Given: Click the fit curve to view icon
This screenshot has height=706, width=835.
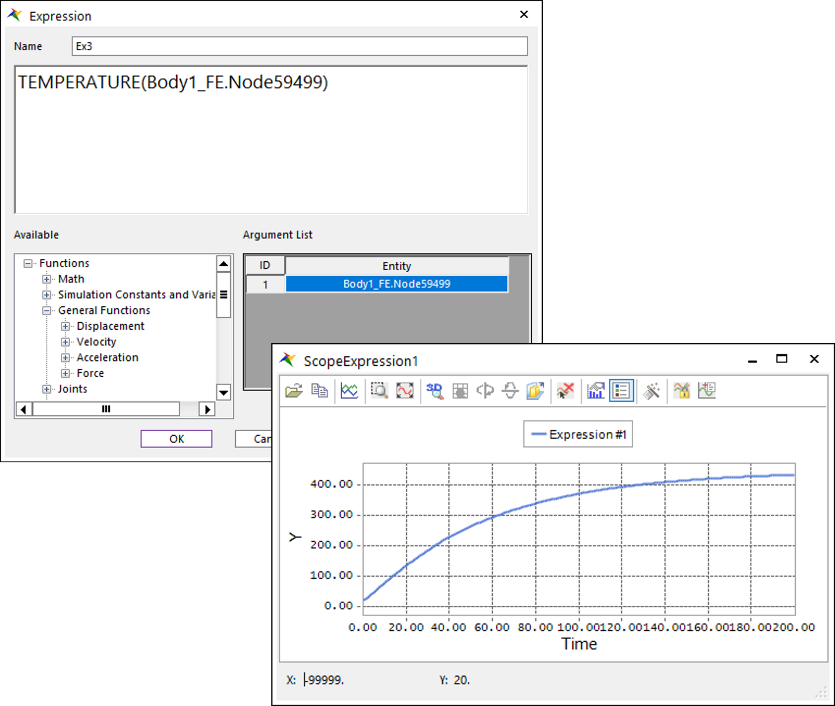Looking at the screenshot, I should coord(405,391).
